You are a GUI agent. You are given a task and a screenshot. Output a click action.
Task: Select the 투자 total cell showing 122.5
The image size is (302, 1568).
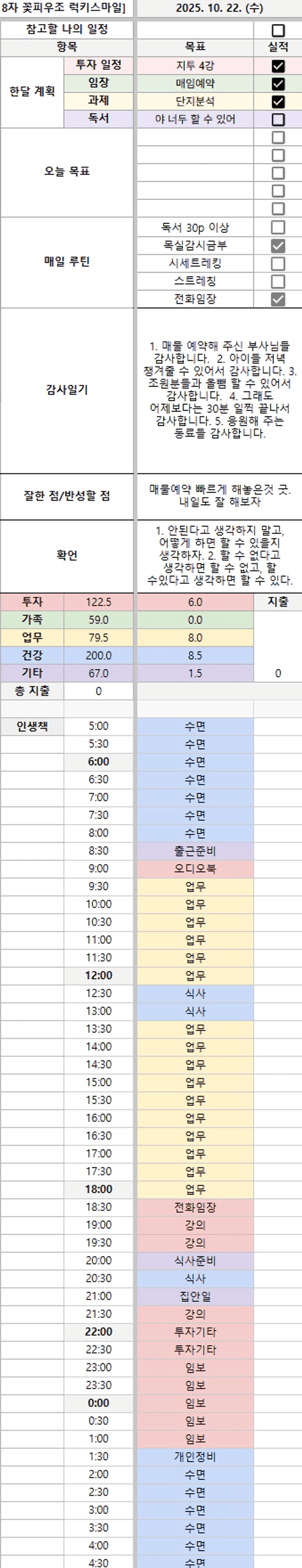point(98,602)
